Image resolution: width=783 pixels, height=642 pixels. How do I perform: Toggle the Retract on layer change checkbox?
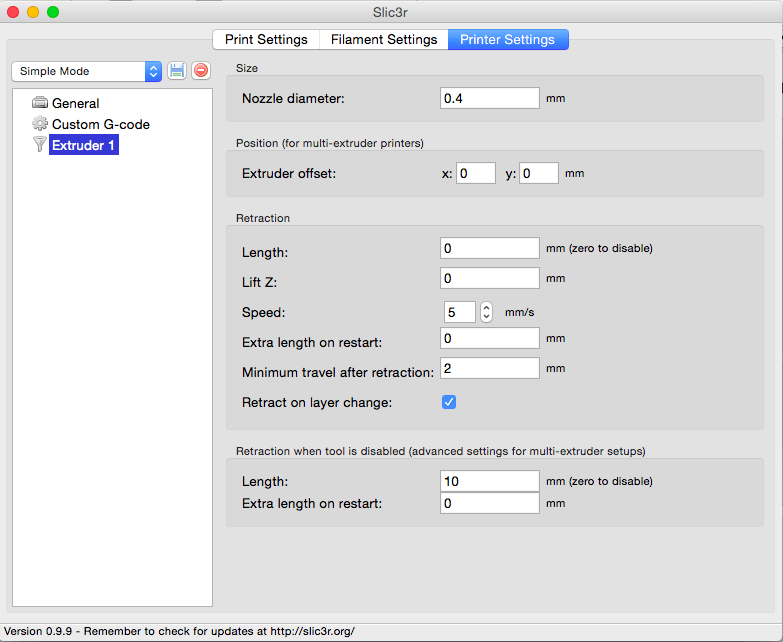(448, 402)
